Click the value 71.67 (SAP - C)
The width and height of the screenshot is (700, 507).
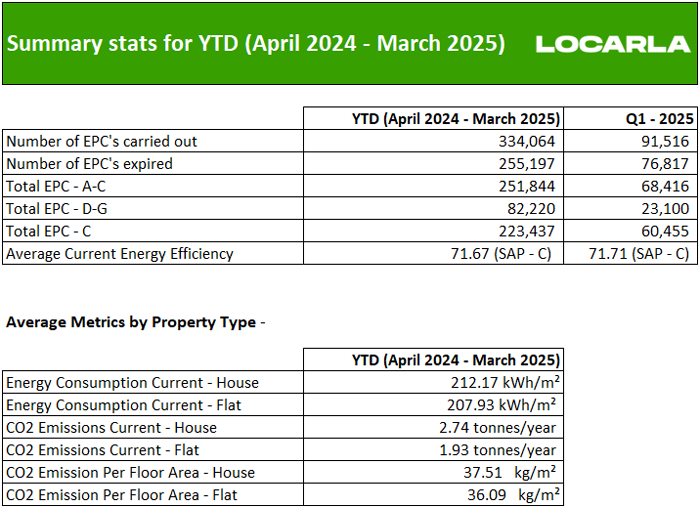pos(501,254)
